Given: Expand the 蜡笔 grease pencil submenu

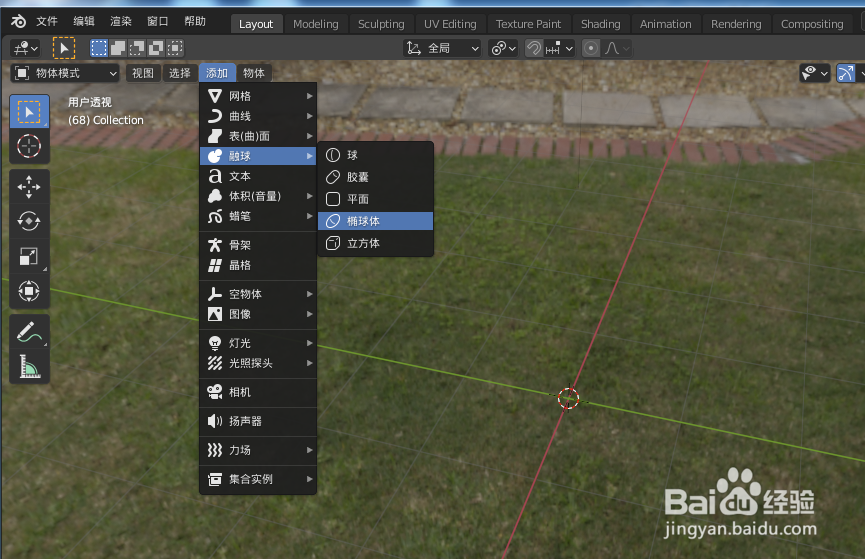Looking at the screenshot, I should 258,216.
